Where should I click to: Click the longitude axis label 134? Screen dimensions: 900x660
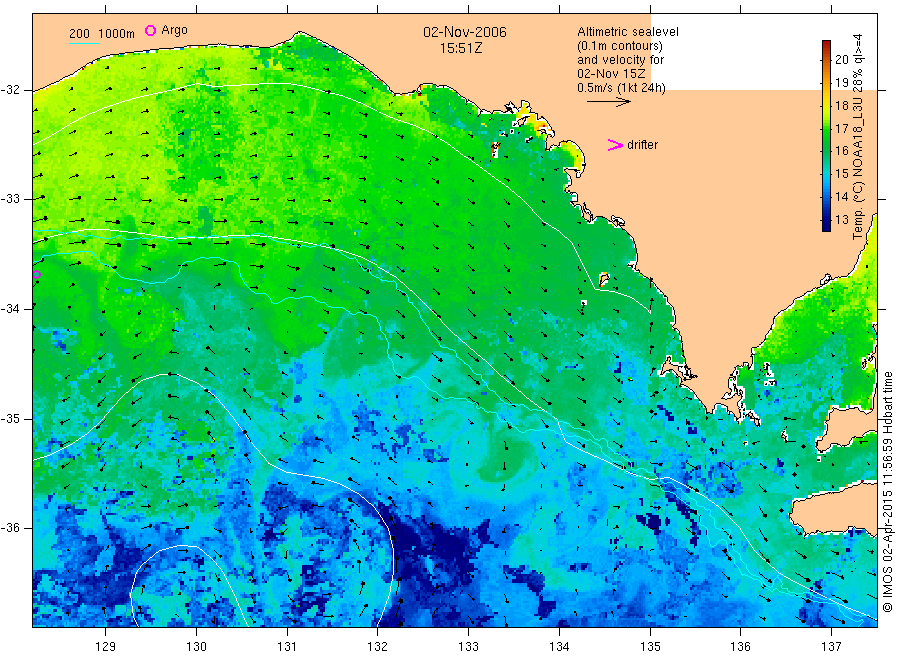tap(559, 646)
